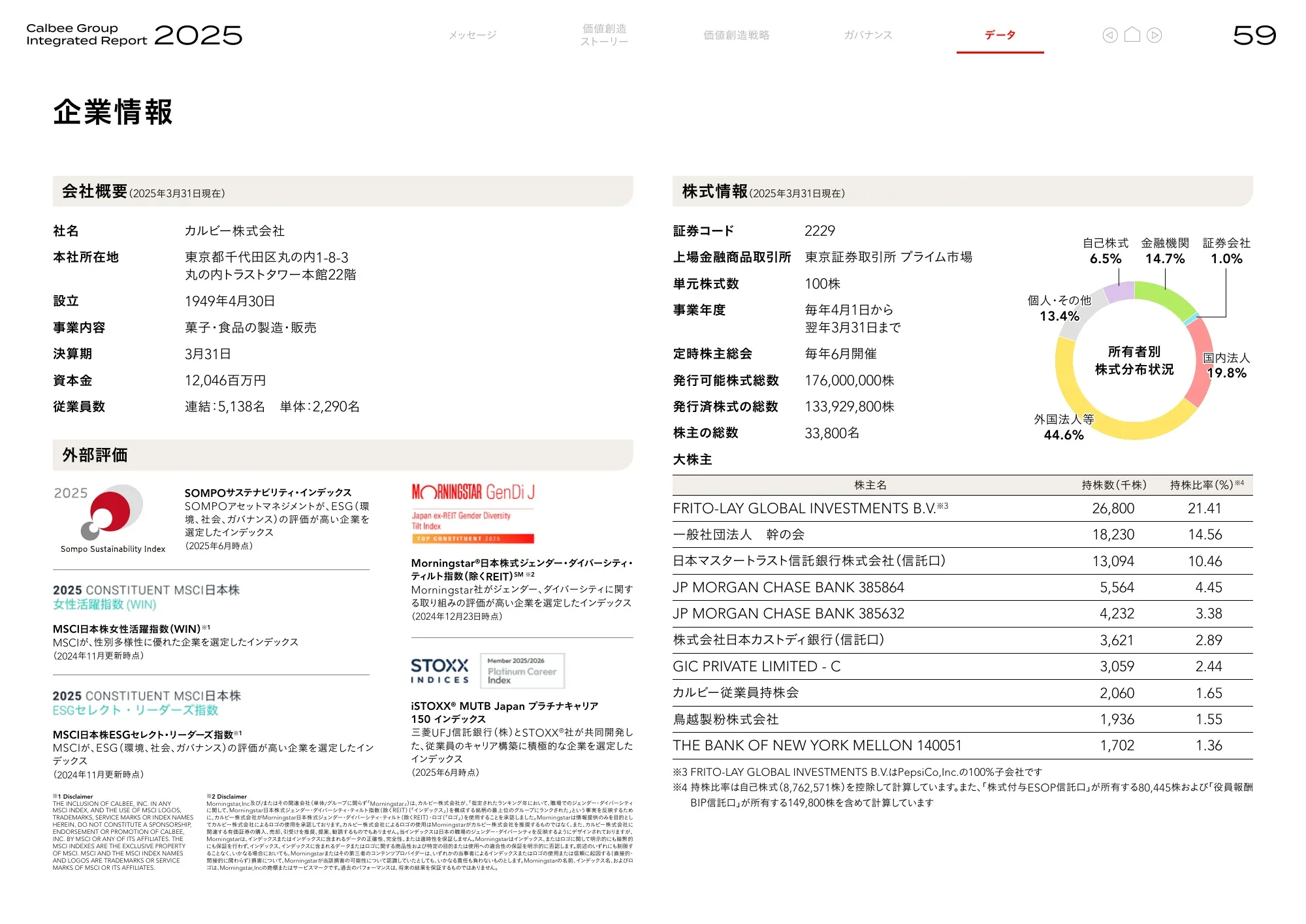The image size is (1306, 924).
Task: Click page number 59
Action: pos(1254,35)
